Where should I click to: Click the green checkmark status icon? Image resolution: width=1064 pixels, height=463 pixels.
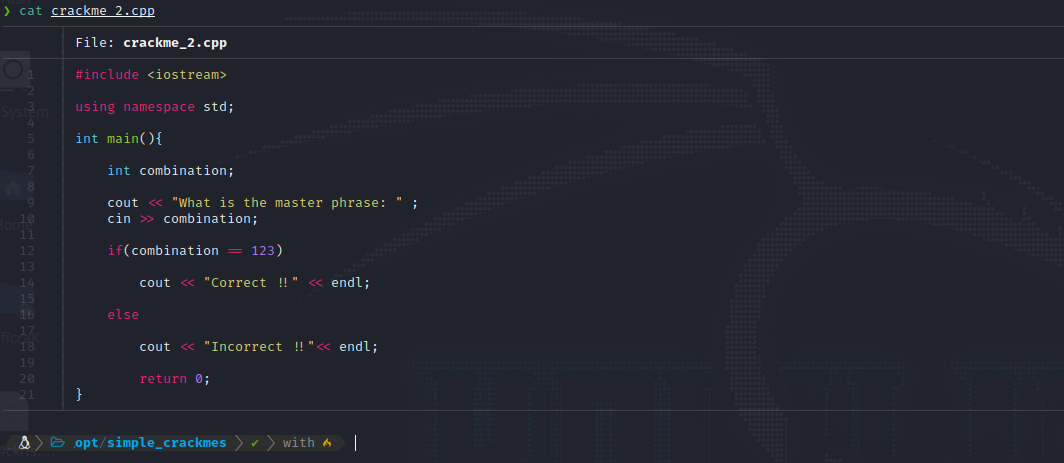pyautogui.click(x=255, y=442)
